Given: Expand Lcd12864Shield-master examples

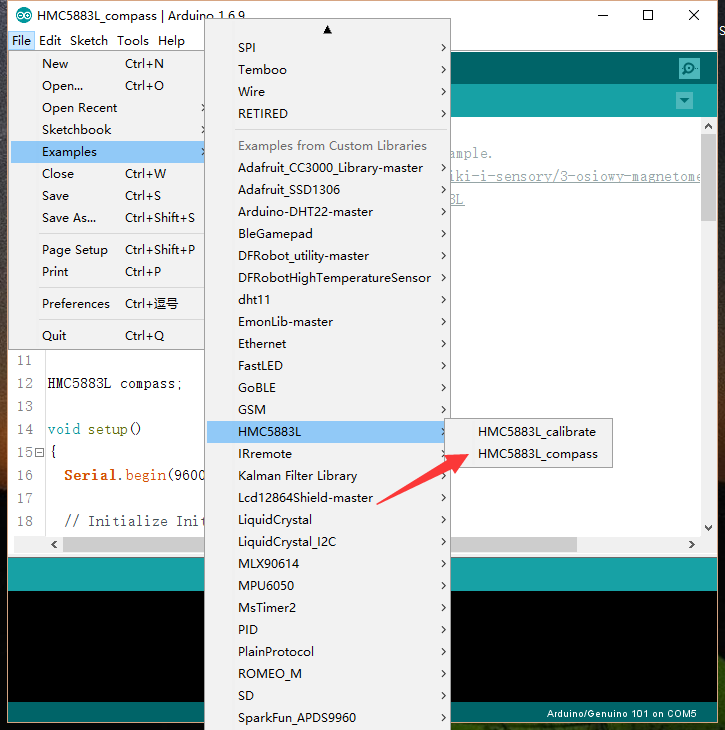Looking at the screenshot, I should click(328, 498).
